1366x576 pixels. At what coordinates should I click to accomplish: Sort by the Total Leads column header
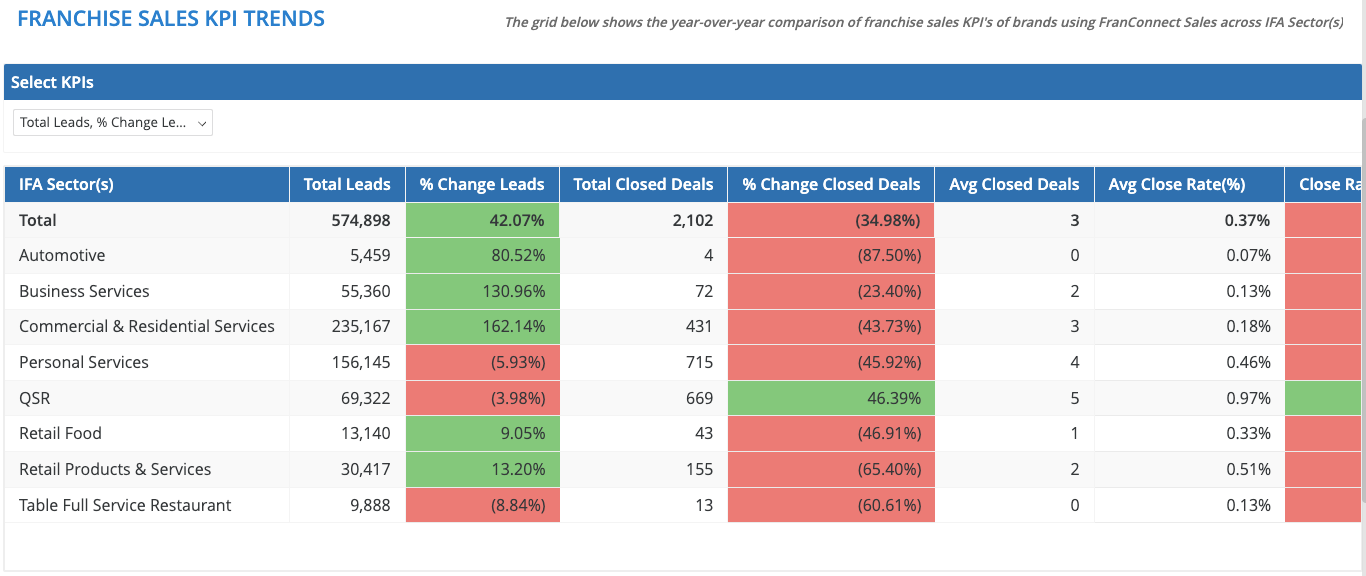(347, 184)
